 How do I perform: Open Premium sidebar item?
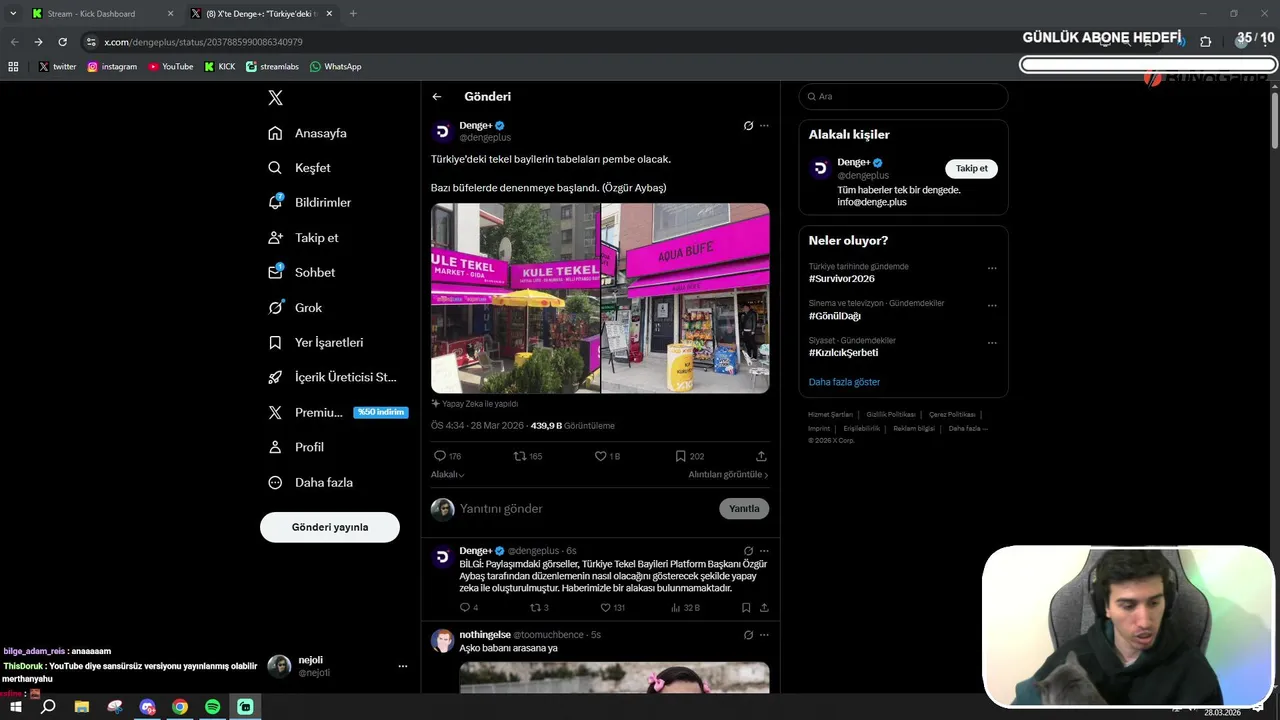coord(338,412)
